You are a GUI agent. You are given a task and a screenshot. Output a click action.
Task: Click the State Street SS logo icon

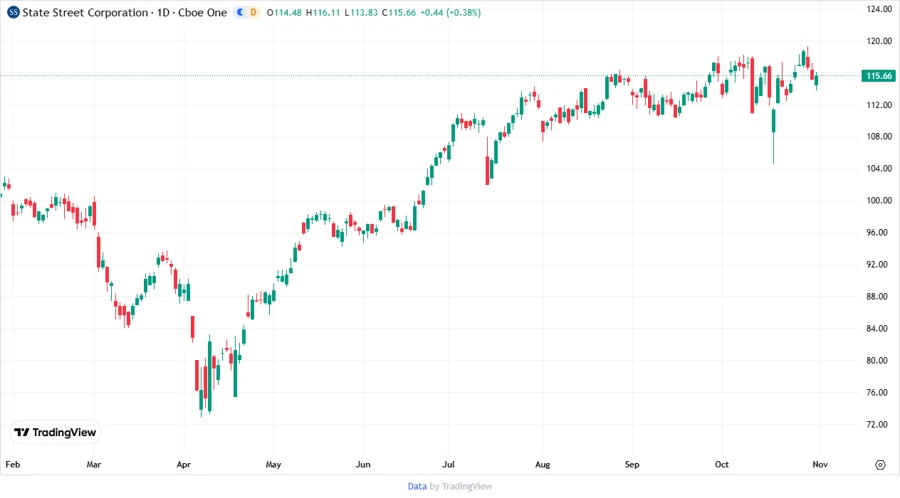coord(13,12)
